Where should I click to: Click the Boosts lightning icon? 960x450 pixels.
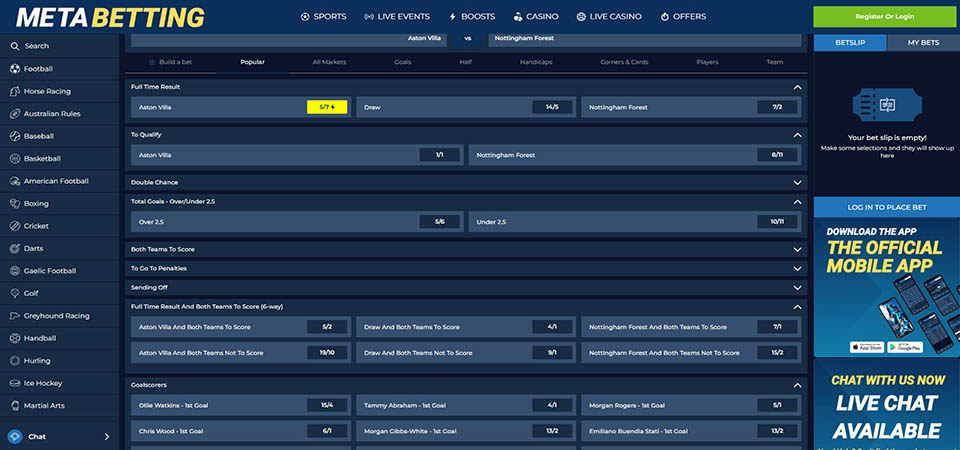click(x=452, y=17)
